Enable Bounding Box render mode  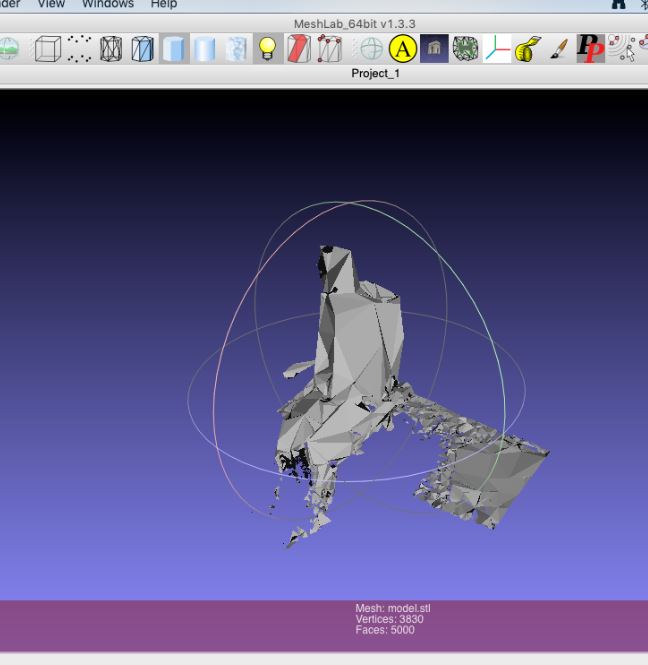(x=47, y=49)
